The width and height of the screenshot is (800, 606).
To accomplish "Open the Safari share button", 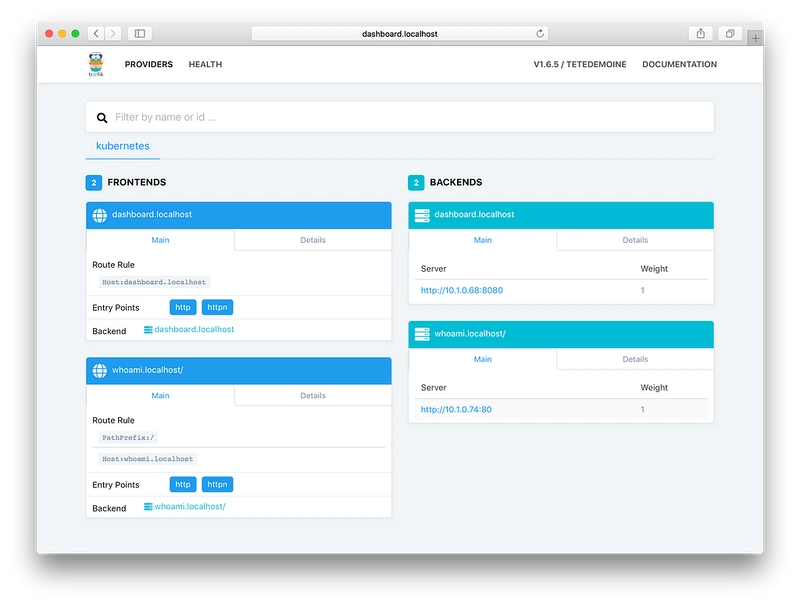I will pos(701,34).
